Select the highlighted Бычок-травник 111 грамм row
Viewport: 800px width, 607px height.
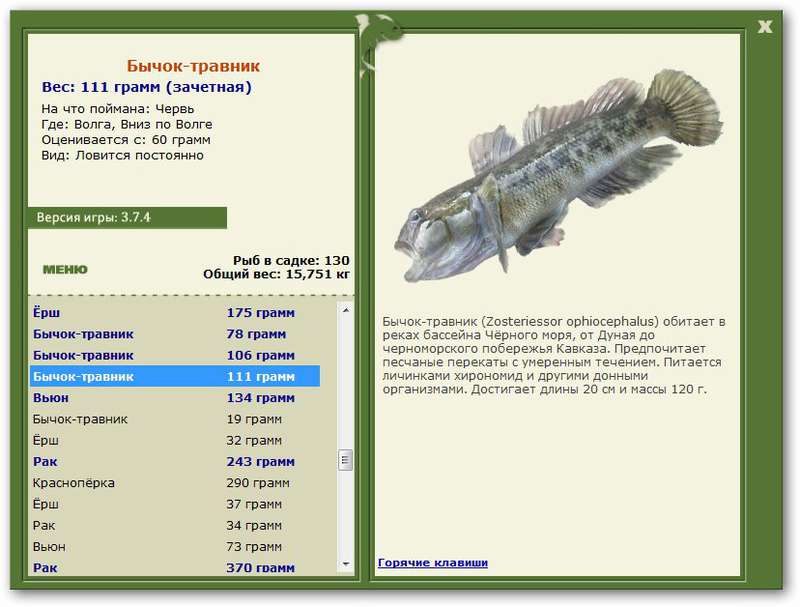click(x=175, y=376)
